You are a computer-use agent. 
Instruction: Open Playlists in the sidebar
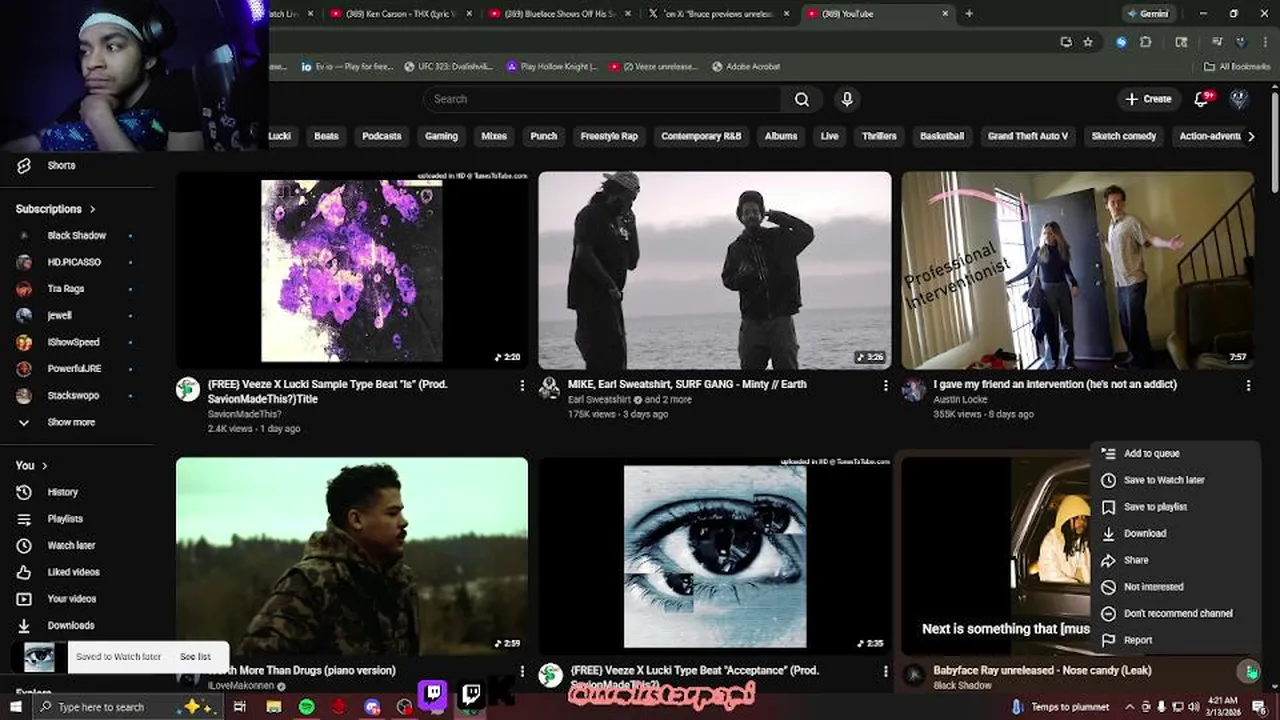coord(65,519)
